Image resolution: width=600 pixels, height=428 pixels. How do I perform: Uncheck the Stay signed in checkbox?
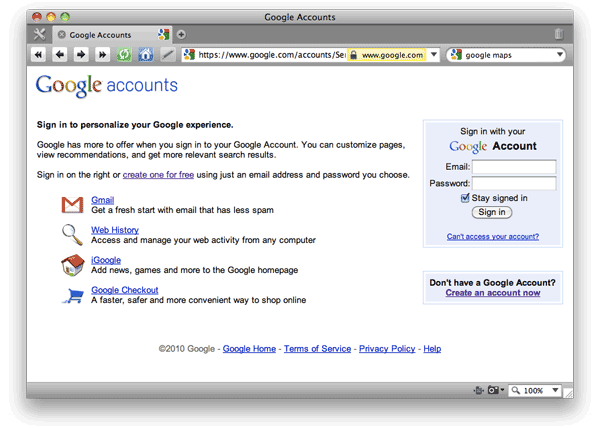[465, 198]
